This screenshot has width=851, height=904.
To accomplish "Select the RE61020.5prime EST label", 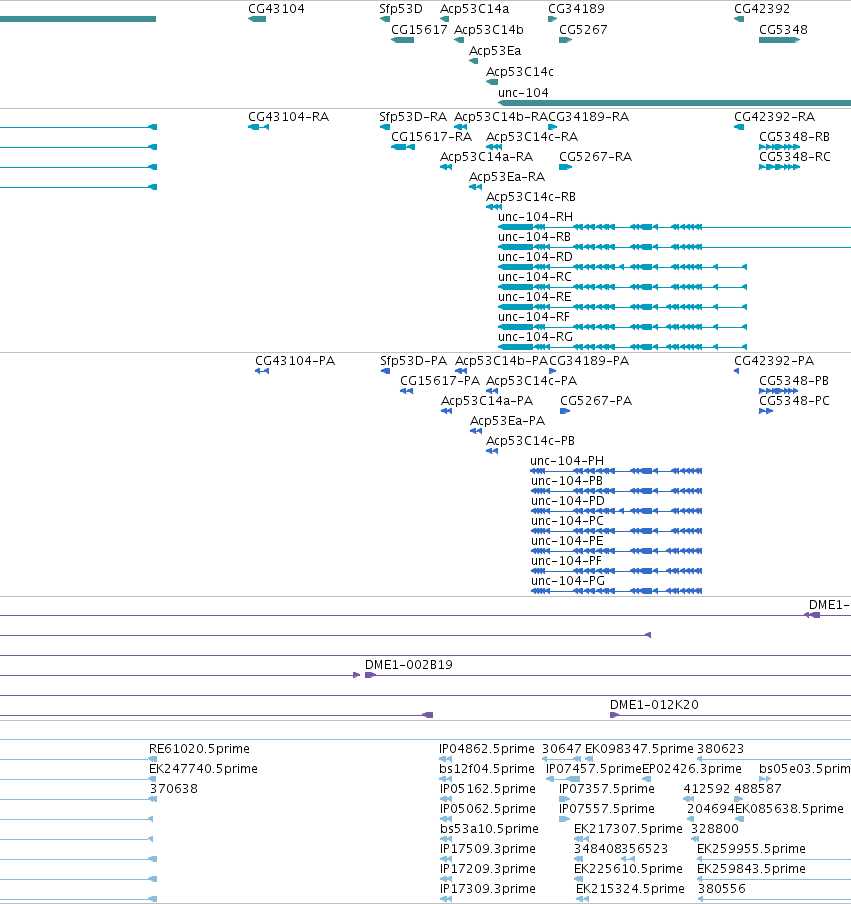I will pos(199,749).
